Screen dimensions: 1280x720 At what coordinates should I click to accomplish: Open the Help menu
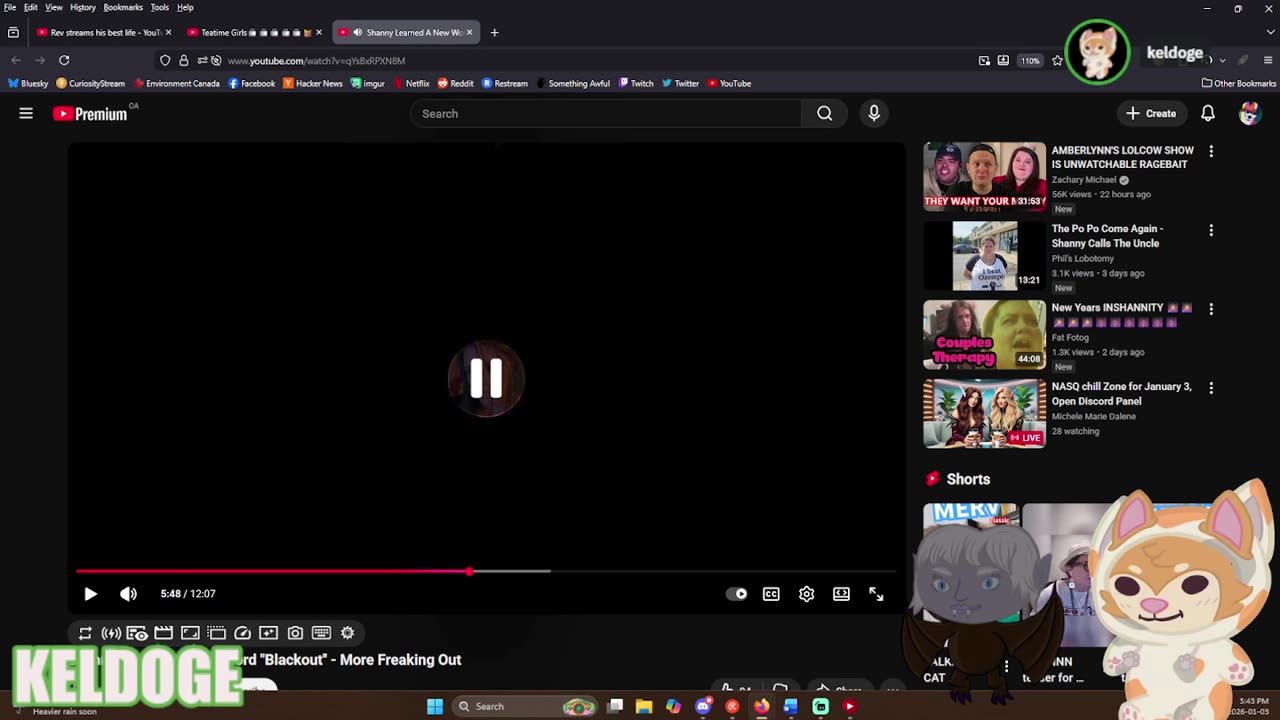point(185,7)
